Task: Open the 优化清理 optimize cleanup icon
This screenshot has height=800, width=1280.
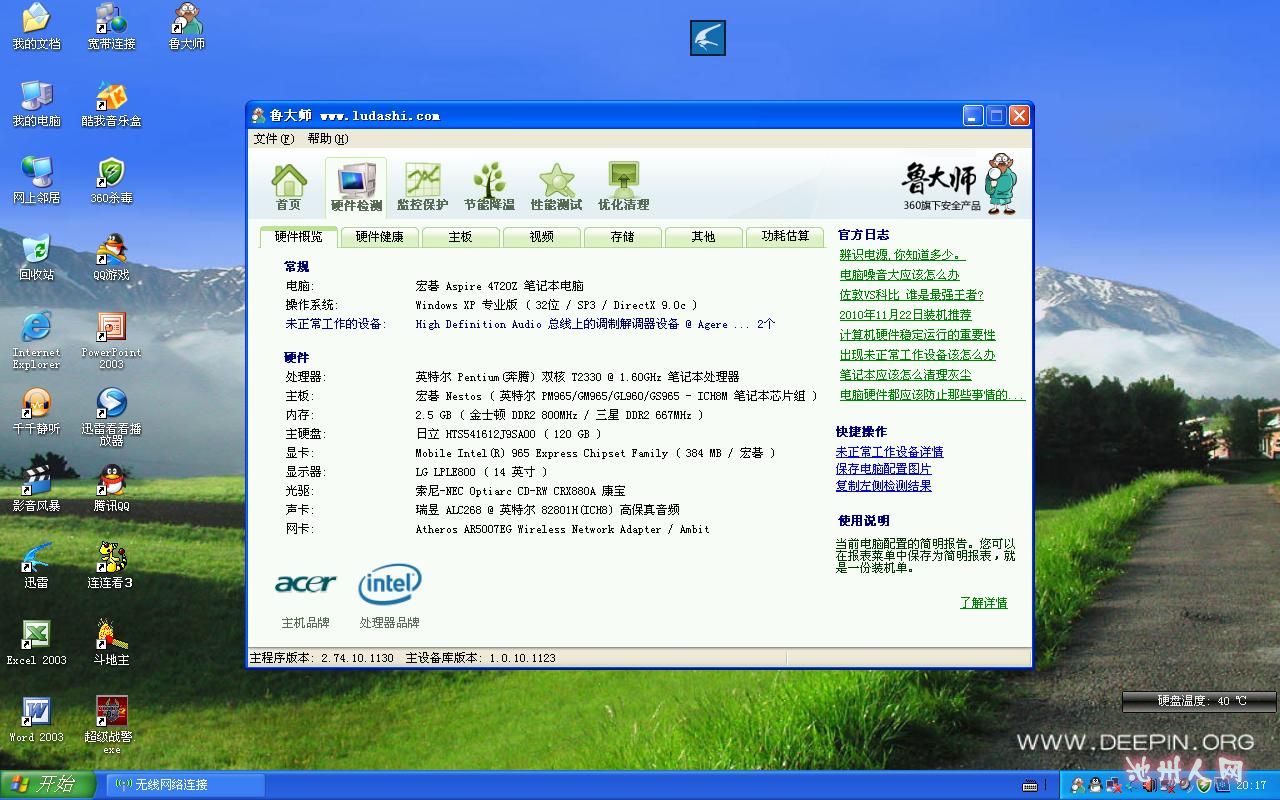Action: point(624,187)
